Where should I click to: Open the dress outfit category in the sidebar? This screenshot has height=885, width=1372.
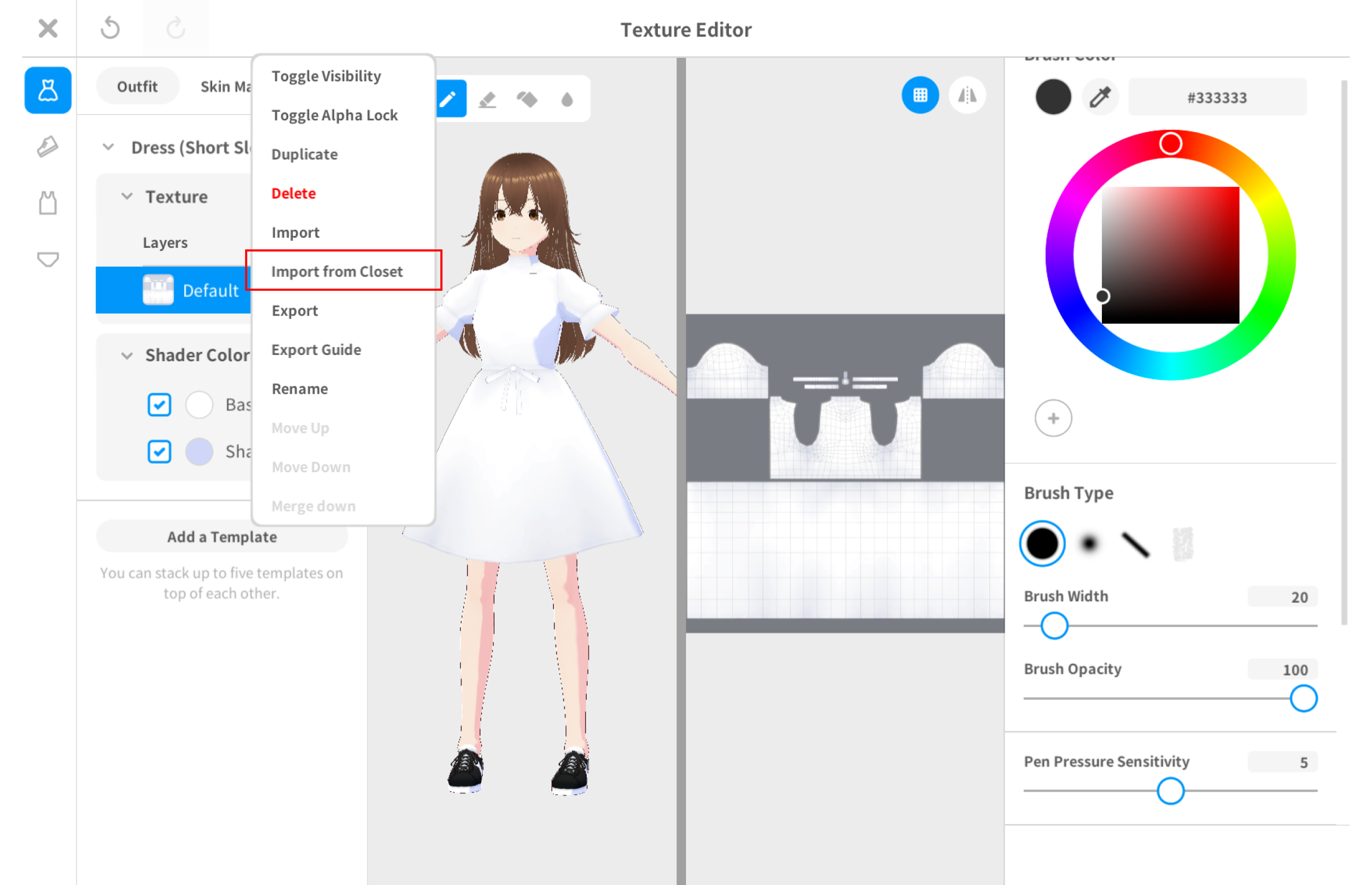click(48, 90)
